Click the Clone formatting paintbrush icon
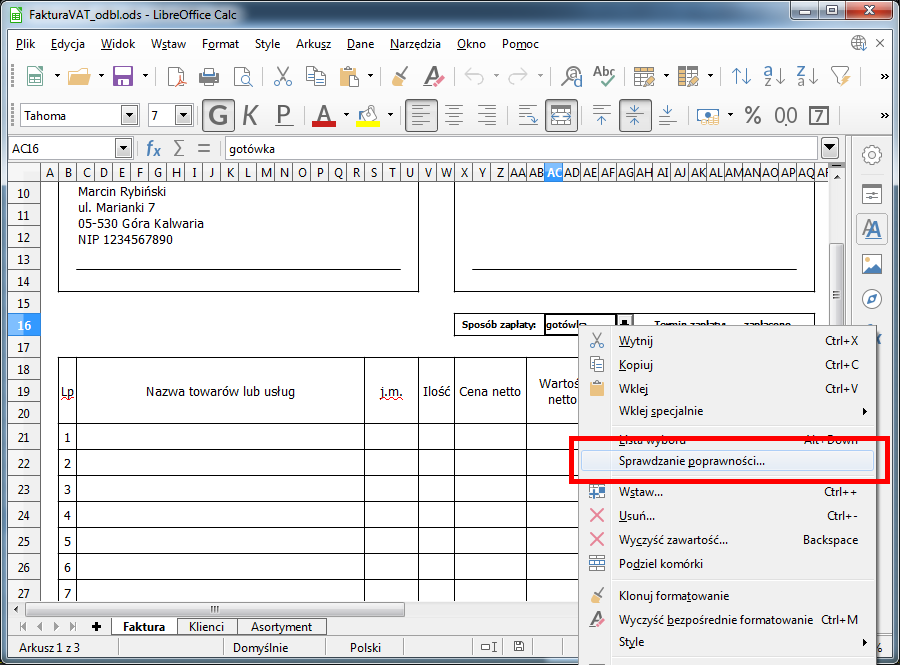Viewport: 900px width, 665px height. point(400,77)
